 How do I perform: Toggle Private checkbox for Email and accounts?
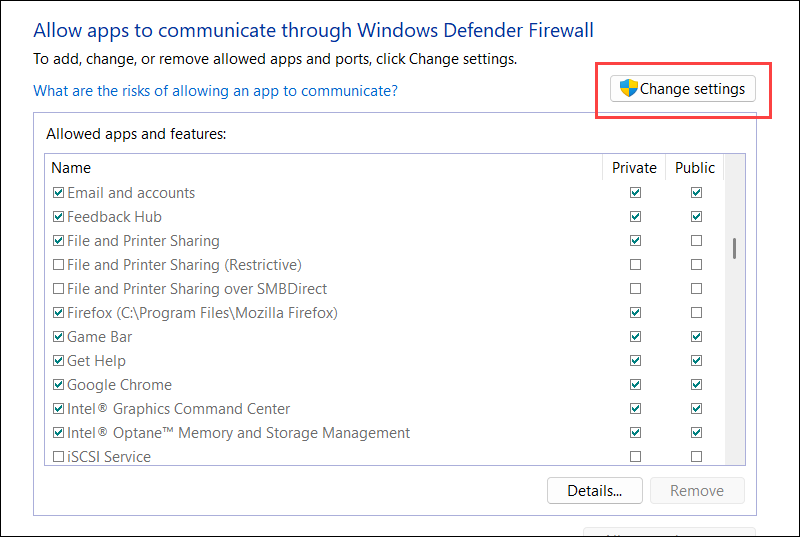point(635,193)
